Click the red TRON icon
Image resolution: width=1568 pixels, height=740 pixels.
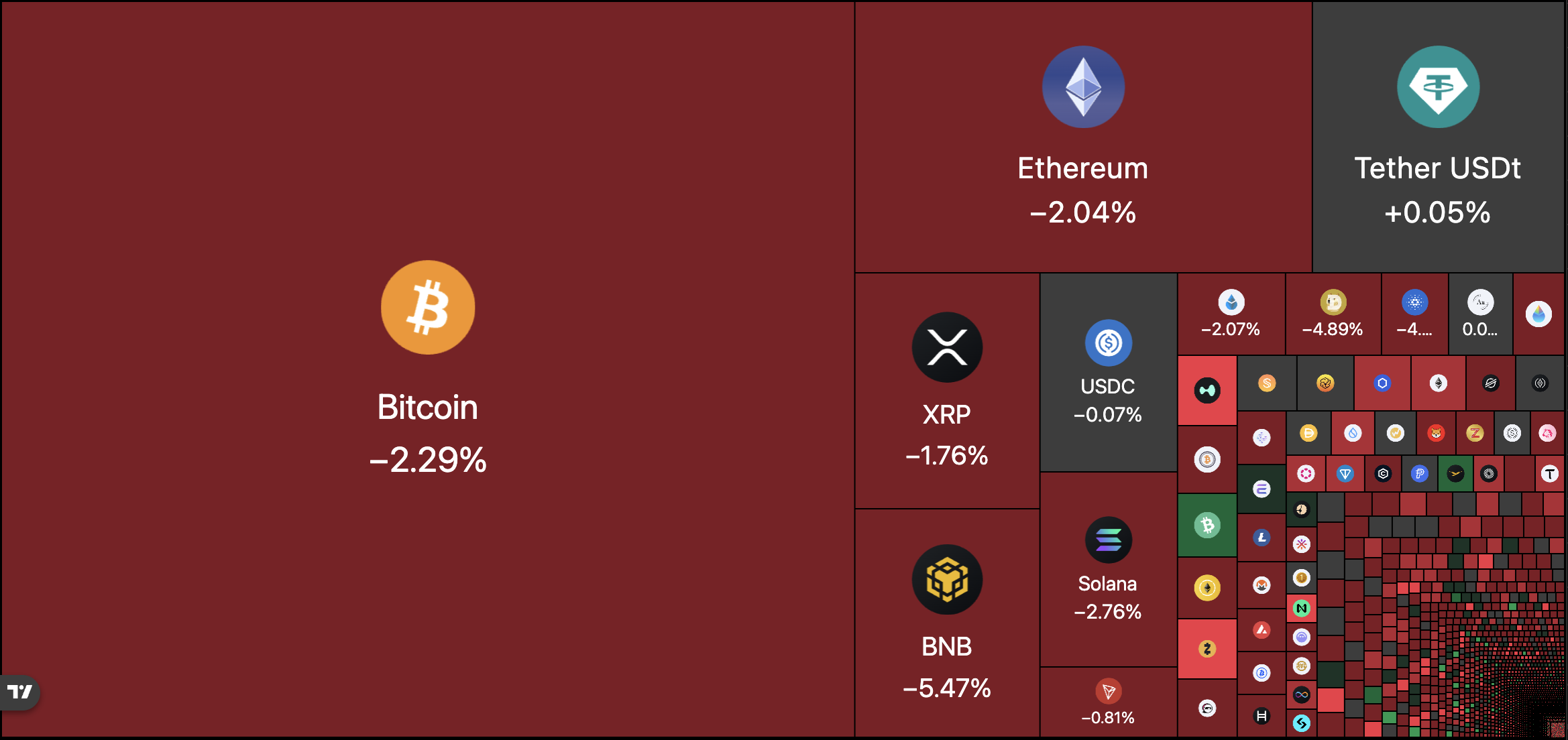coord(1108,691)
